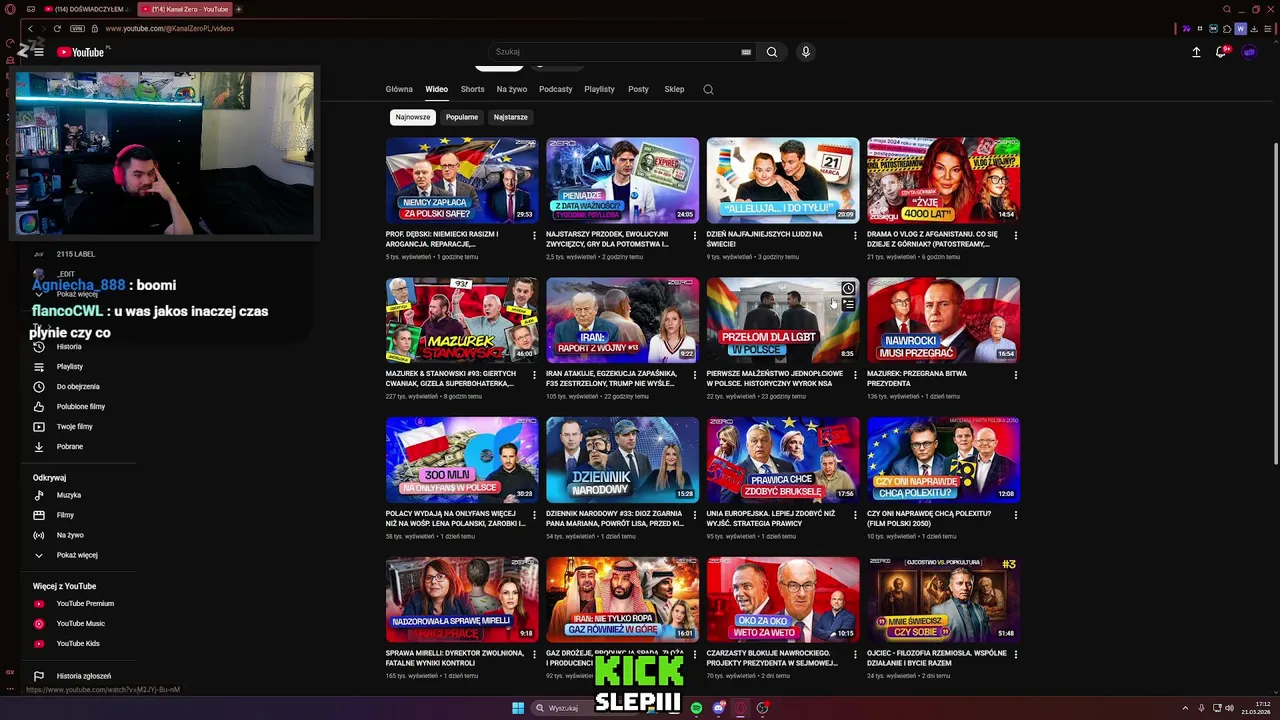The height and width of the screenshot is (720, 1280).
Task: Open the Windows Start button
Action: pos(518,708)
